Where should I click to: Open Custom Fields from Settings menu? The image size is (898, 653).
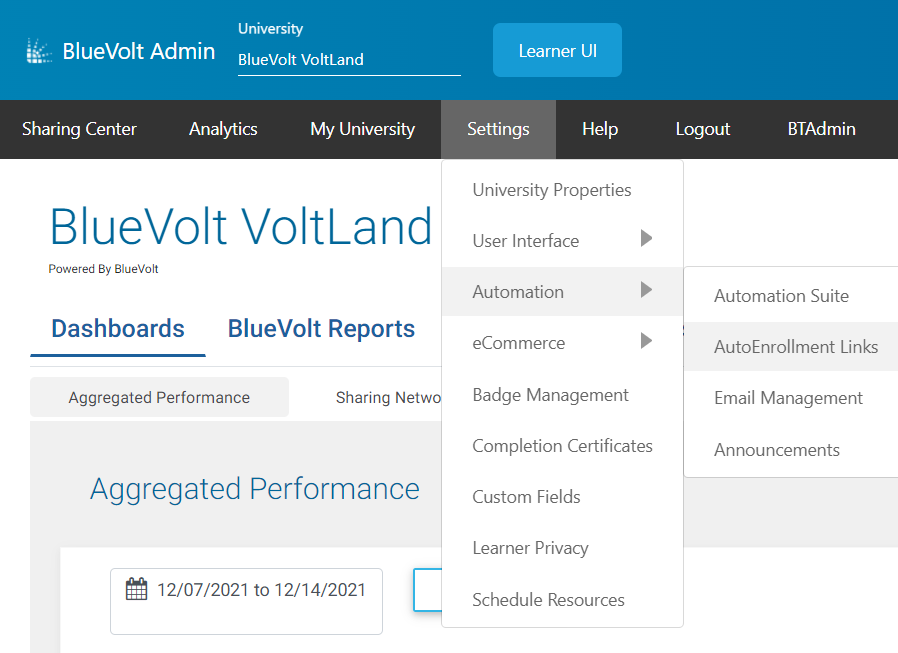(x=562, y=497)
